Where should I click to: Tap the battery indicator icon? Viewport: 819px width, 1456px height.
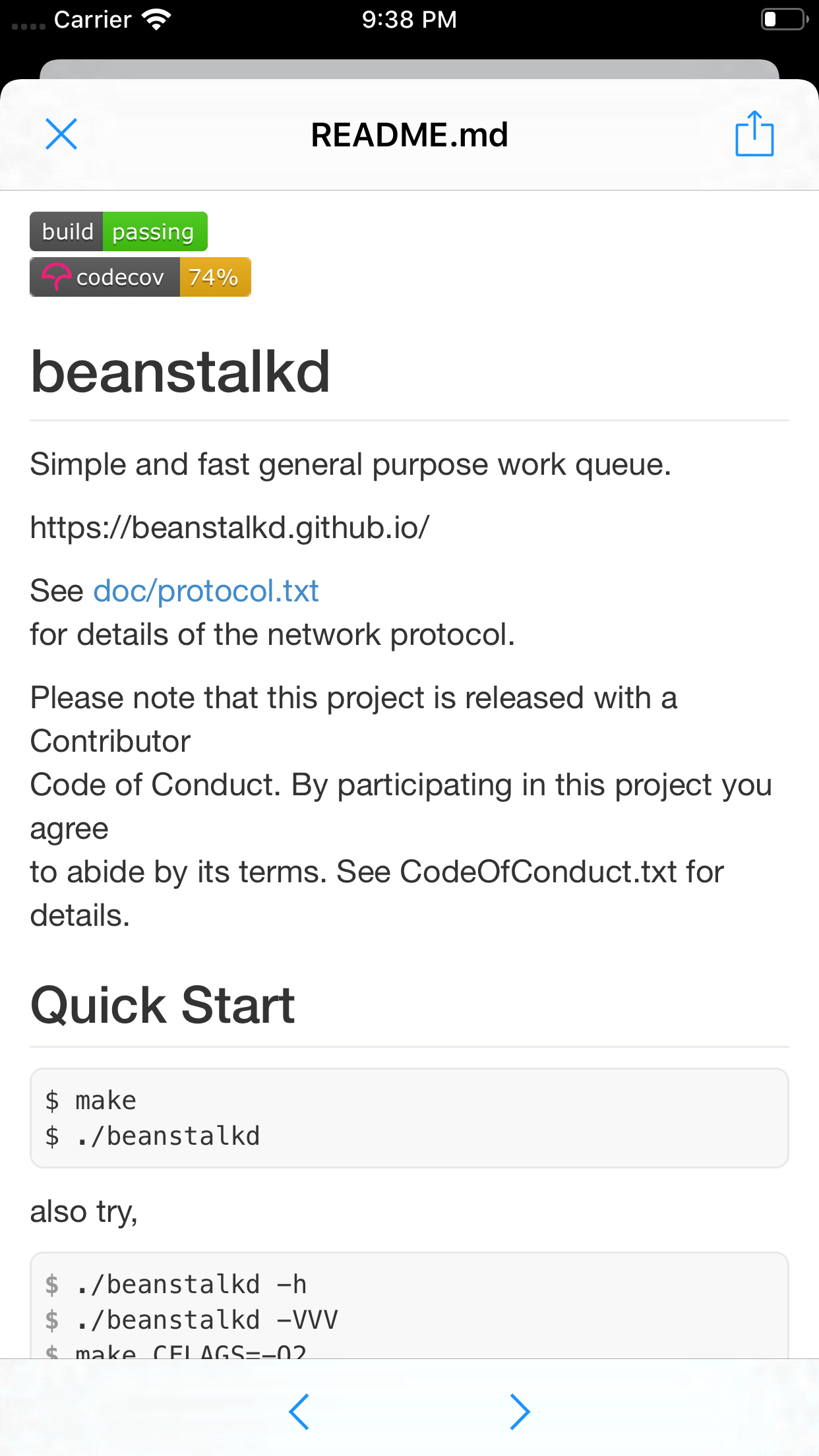coord(784,20)
